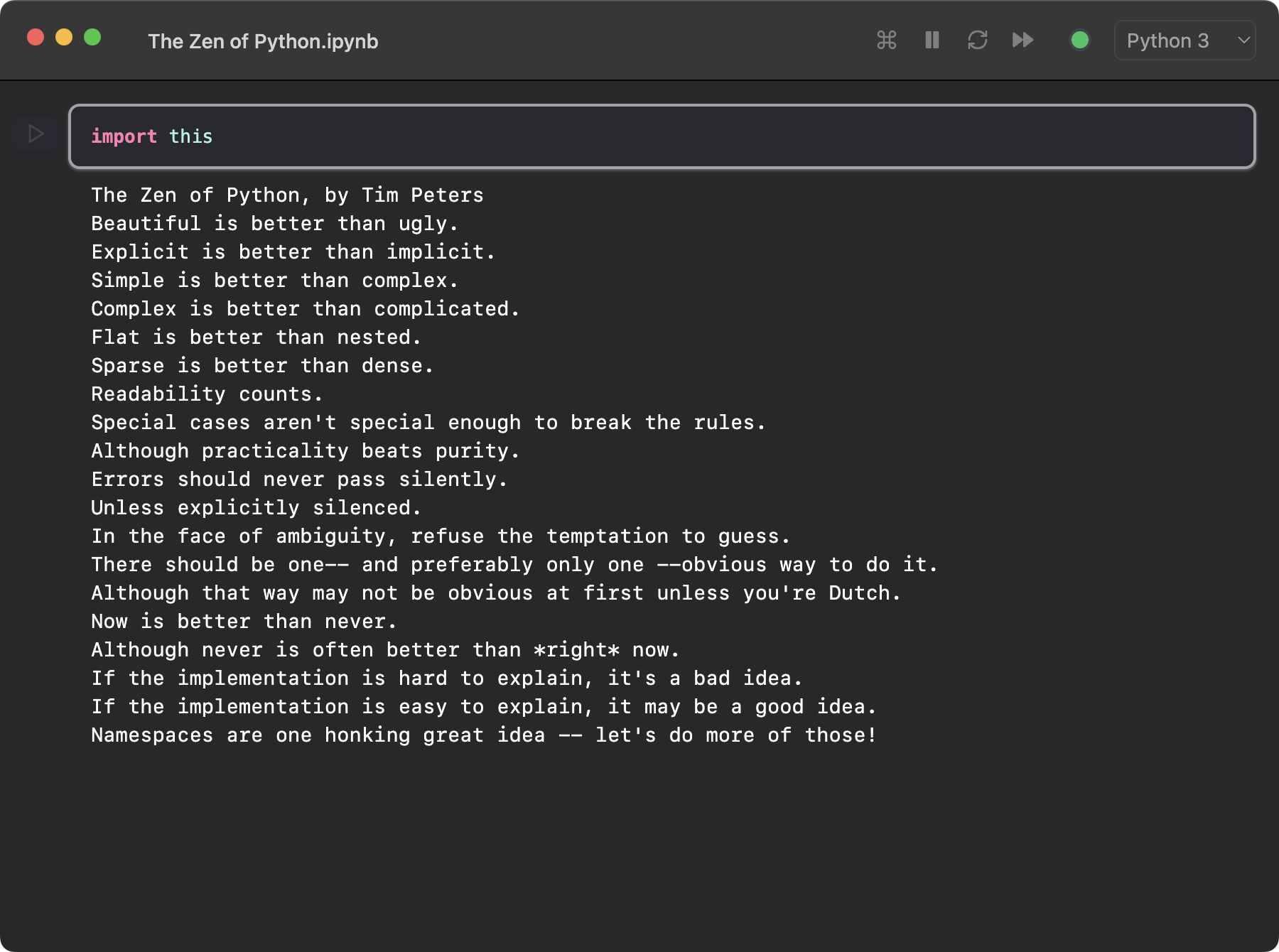1279x952 pixels.
Task: Click the line 'In the face of ambiguity'
Action: 441,536
